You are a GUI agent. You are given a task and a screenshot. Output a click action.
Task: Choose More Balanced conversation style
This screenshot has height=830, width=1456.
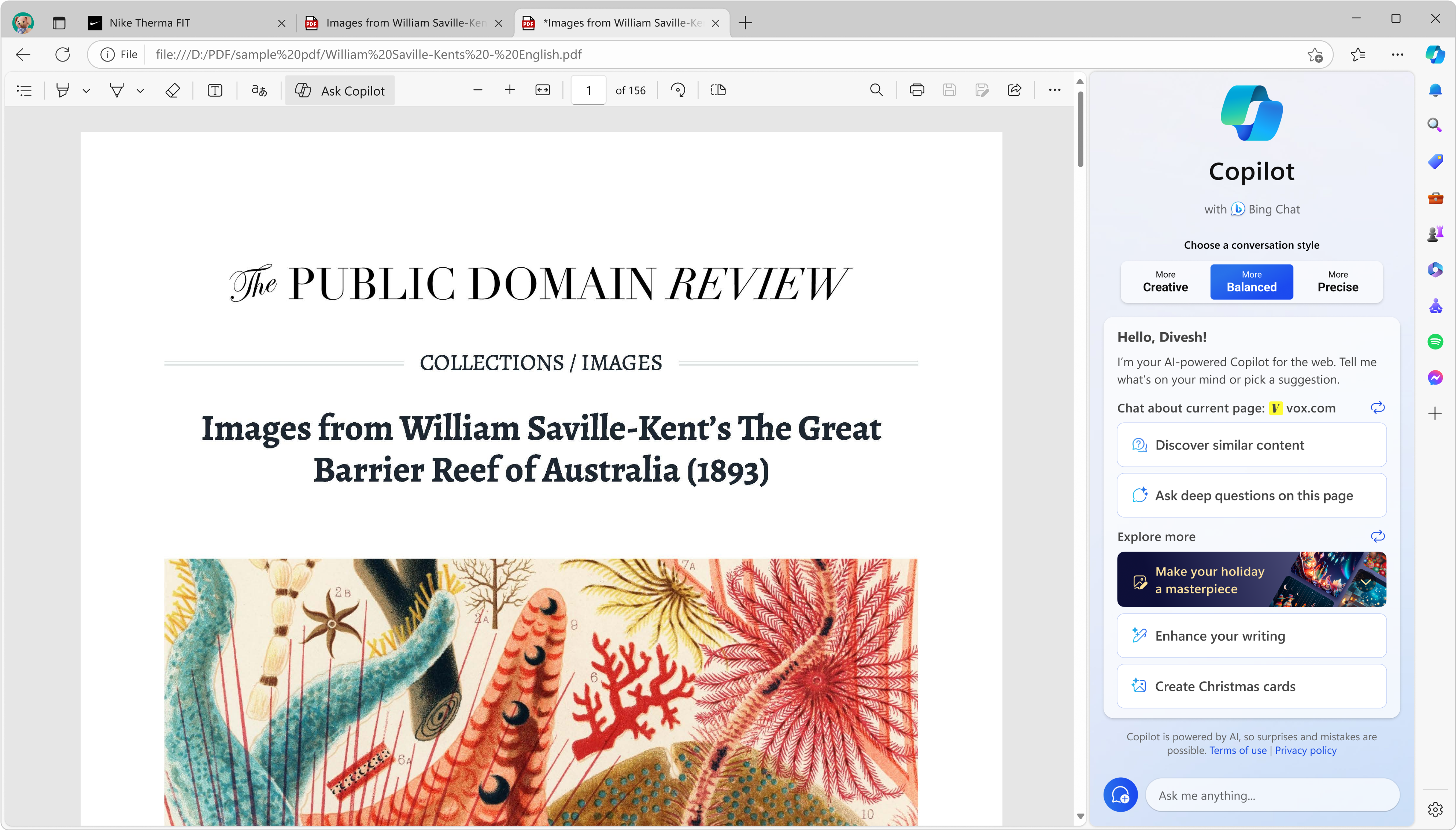(1251, 282)
